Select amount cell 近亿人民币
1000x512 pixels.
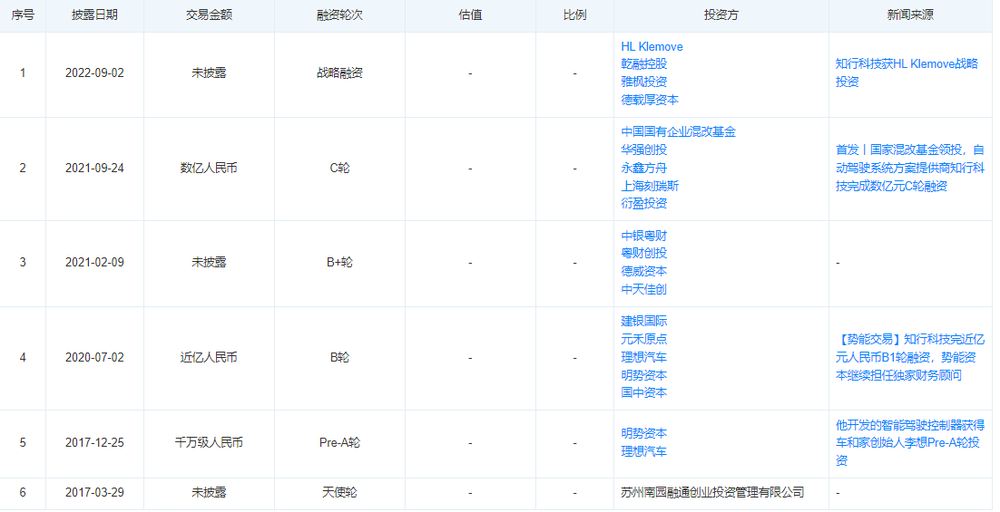pyautogui.click(x=209, y=357)
